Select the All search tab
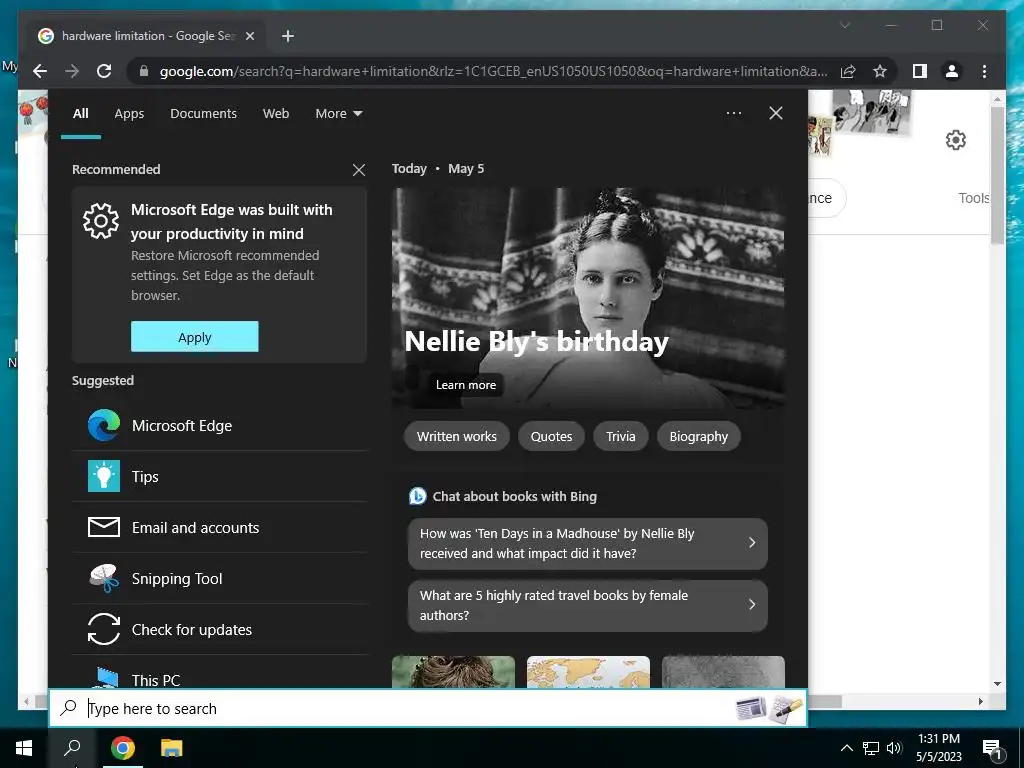Image resolution: width=1024 pixels, height=768 pixels. pos(80,114)
